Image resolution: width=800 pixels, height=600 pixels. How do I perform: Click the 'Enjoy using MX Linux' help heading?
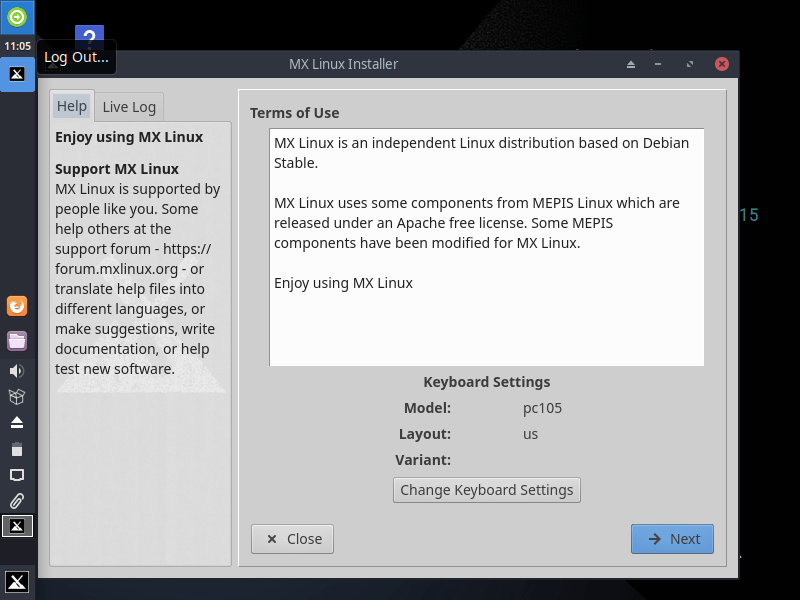pyautogui.click(x=129, y=137)
